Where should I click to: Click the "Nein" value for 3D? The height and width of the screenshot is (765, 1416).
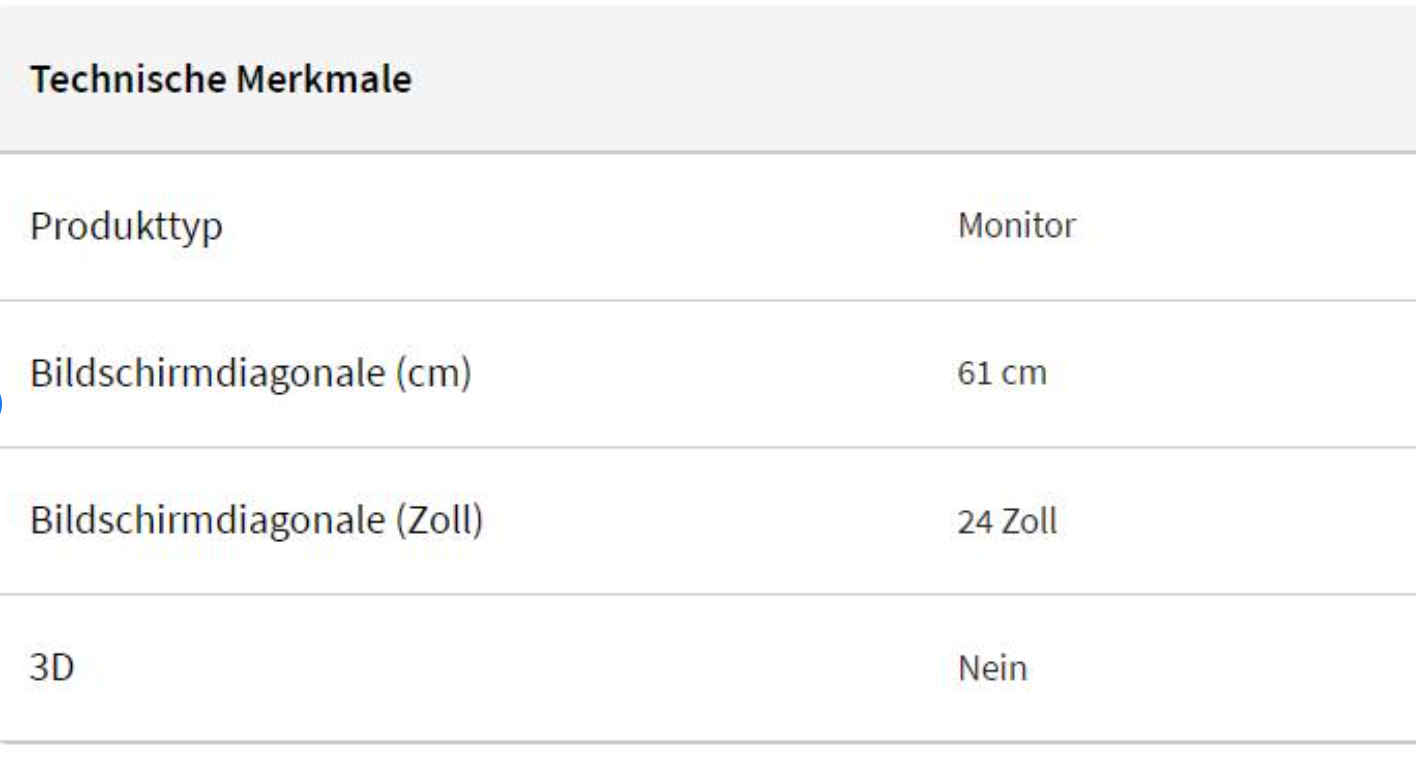coord(992,669)
